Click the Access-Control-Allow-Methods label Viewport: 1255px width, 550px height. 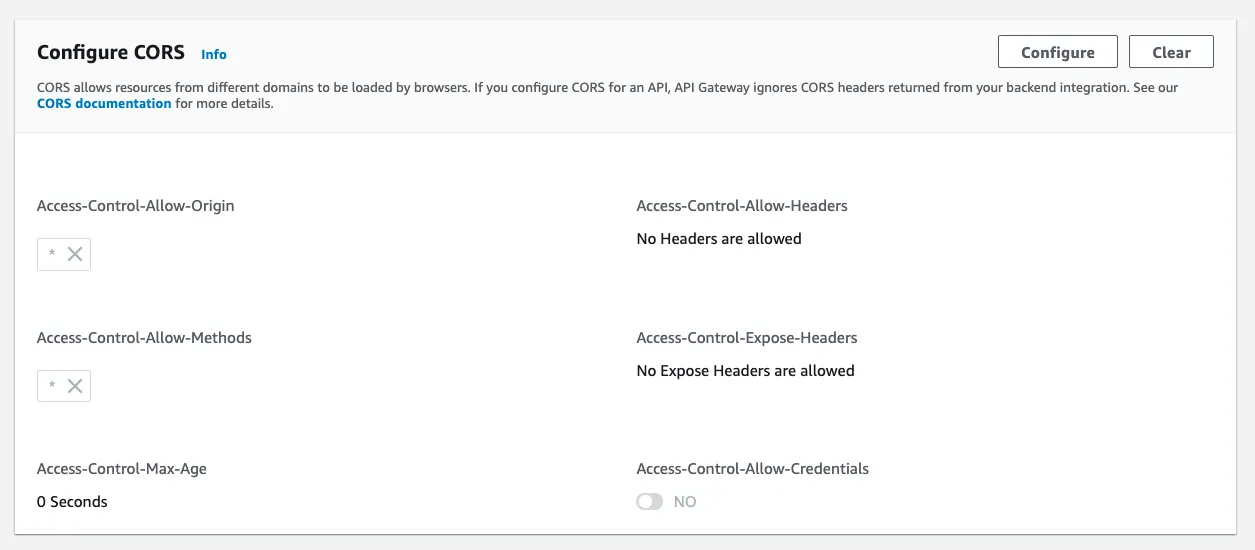144,338
